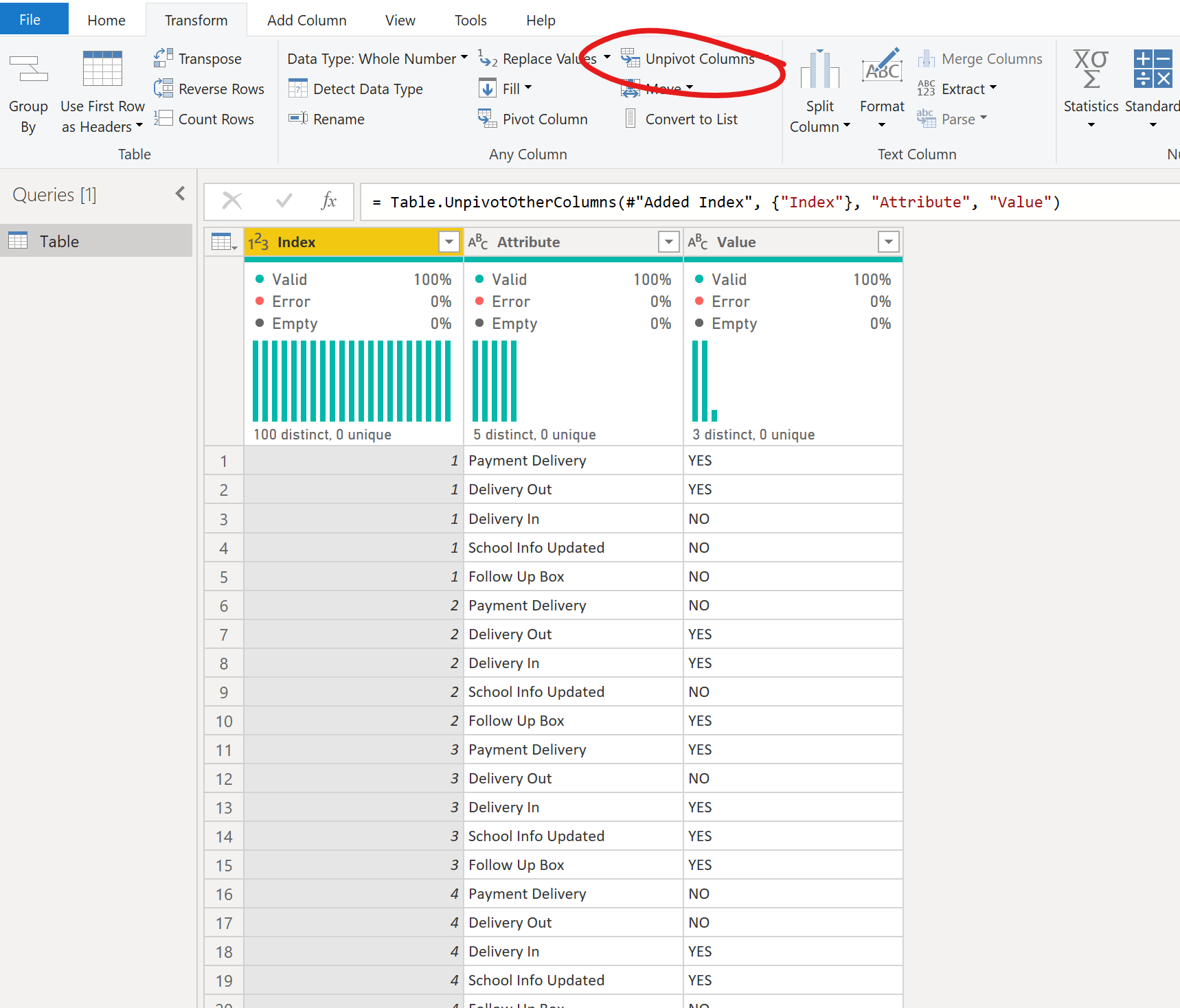The height and width of the screenshot is (1008, 1180).
Task: Click the Reverse Rows icon
Action: coord(163,89)
